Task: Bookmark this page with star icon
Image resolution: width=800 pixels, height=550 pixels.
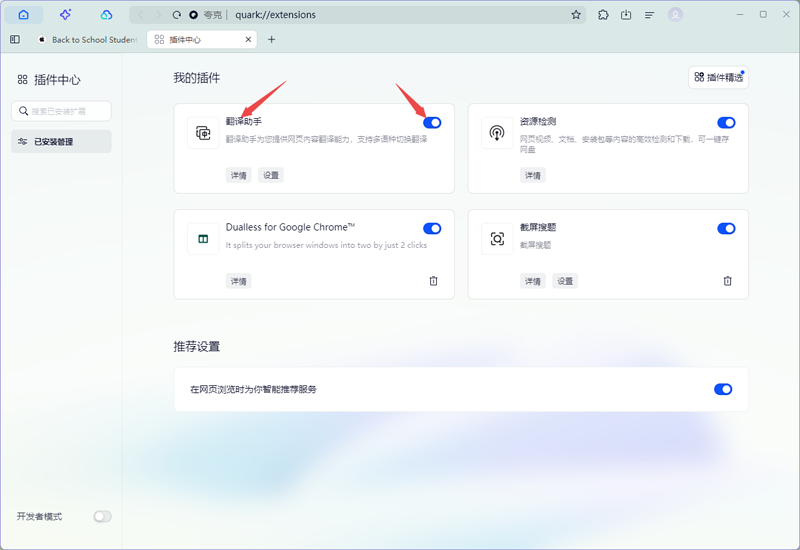Action: click(x=576, y=15)
